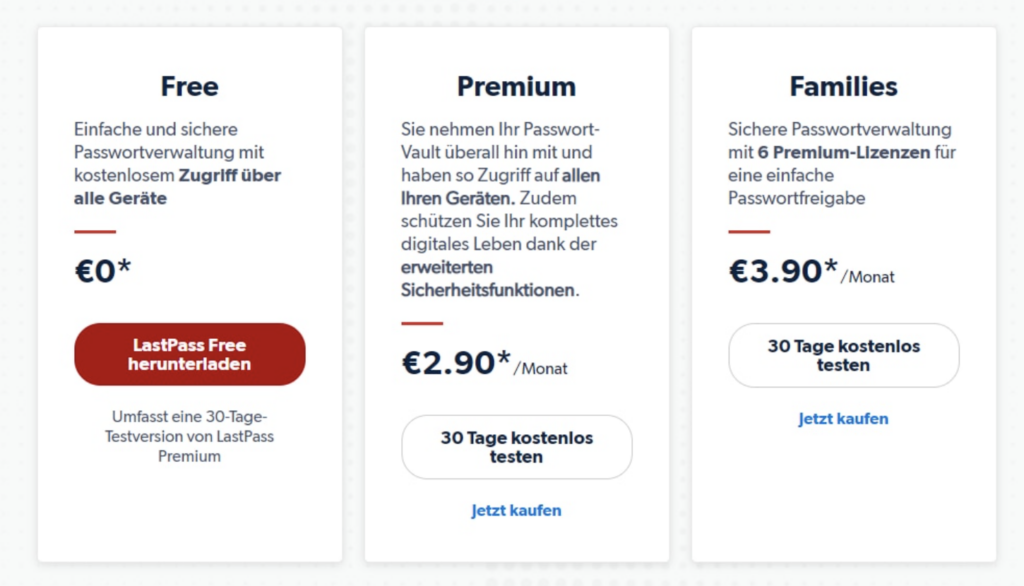Select the Free plan heading
The width and height of the screenshot is (1024, 586).
[x=189, y=86]
